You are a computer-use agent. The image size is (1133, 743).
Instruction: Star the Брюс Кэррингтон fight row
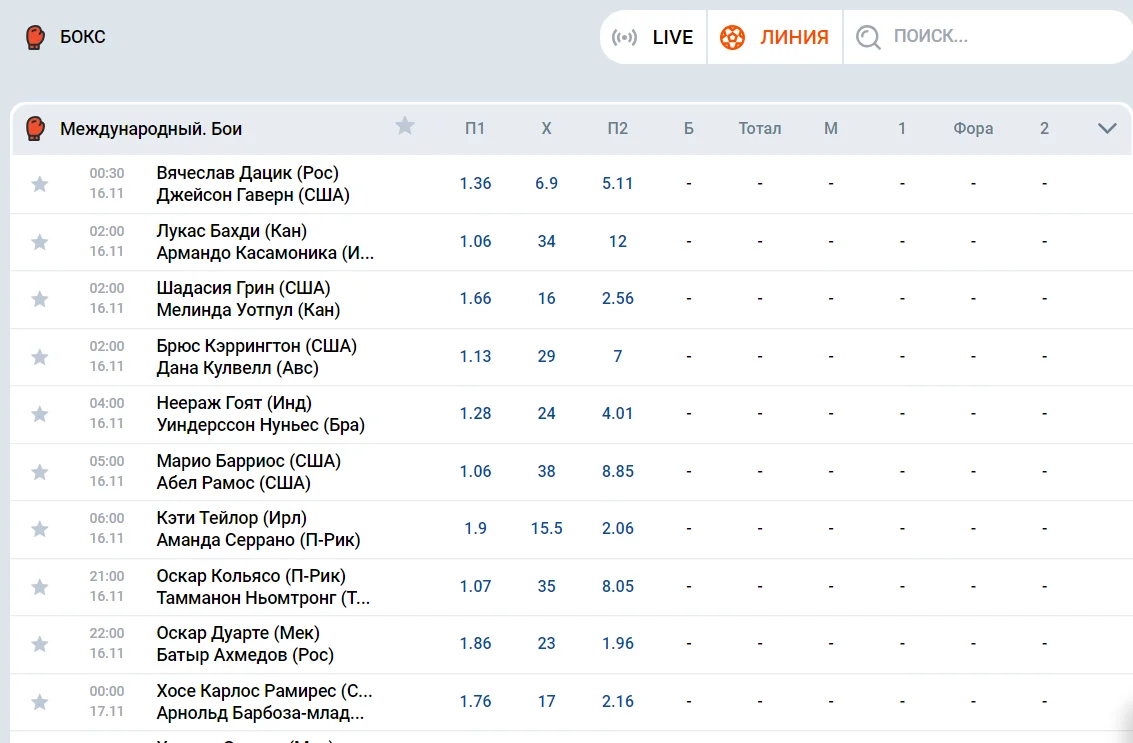(40, 357)
